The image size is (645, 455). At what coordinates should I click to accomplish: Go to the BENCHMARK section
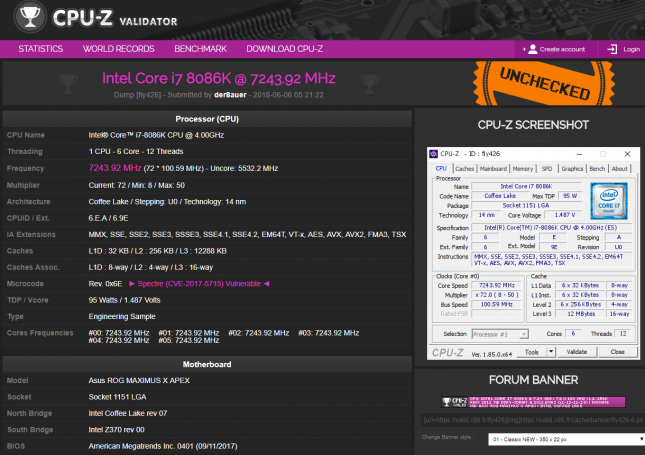tap(200, 49)
